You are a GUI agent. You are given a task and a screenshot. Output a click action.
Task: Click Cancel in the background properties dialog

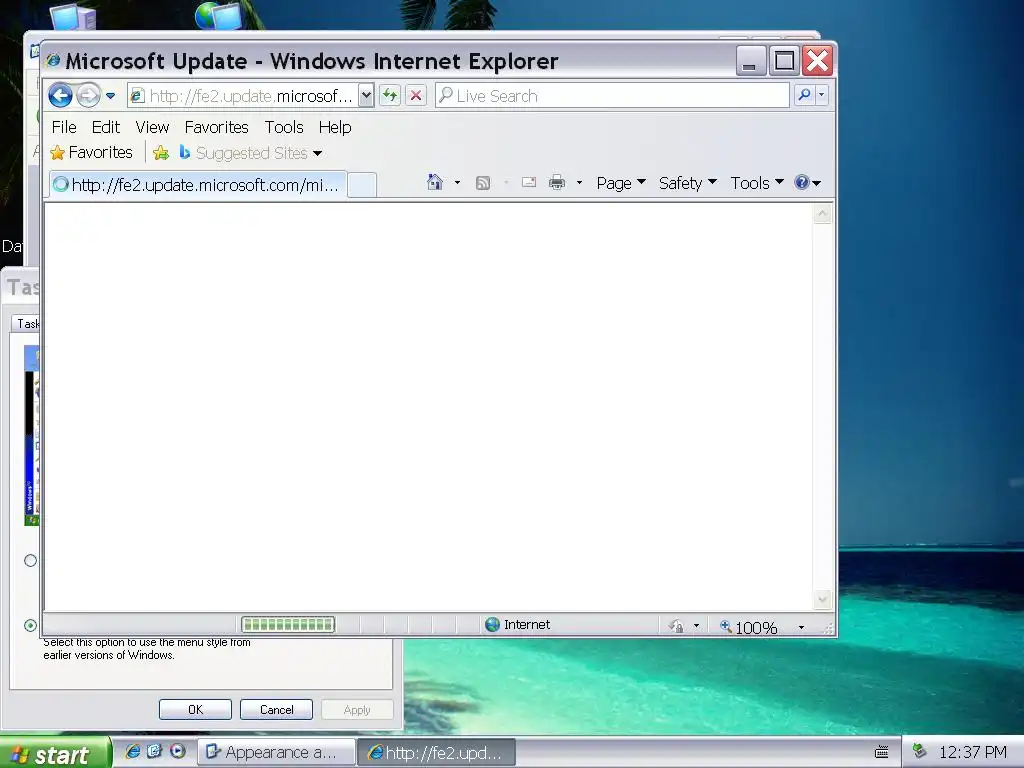[x=276, y=710]
